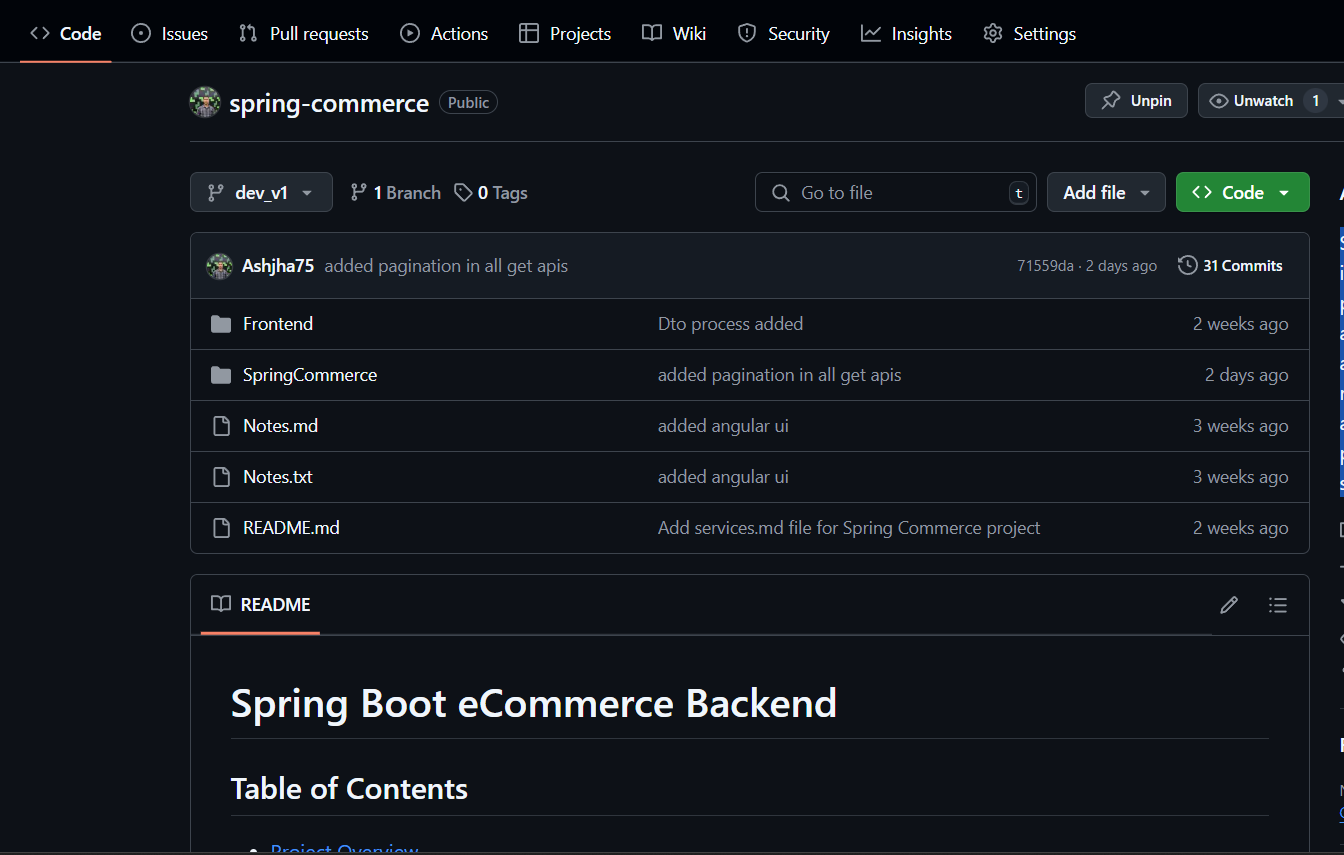Open the SpringCommerce row's pagination commit message
Viewport: 1344px width, 855px height.
[779, 375]
